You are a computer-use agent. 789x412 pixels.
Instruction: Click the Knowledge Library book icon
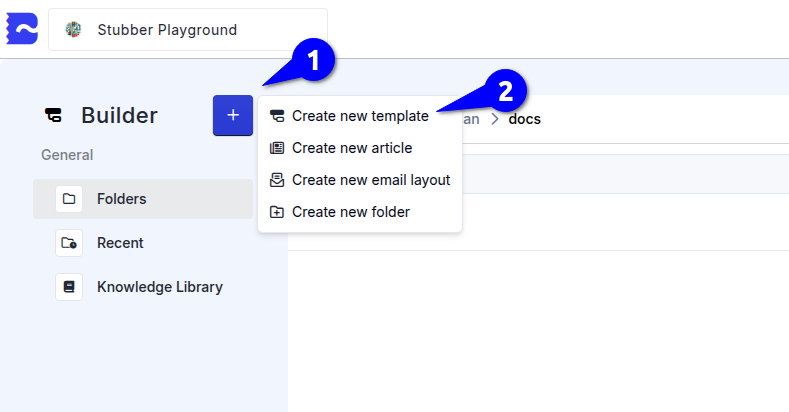click(x=69, y=287)
